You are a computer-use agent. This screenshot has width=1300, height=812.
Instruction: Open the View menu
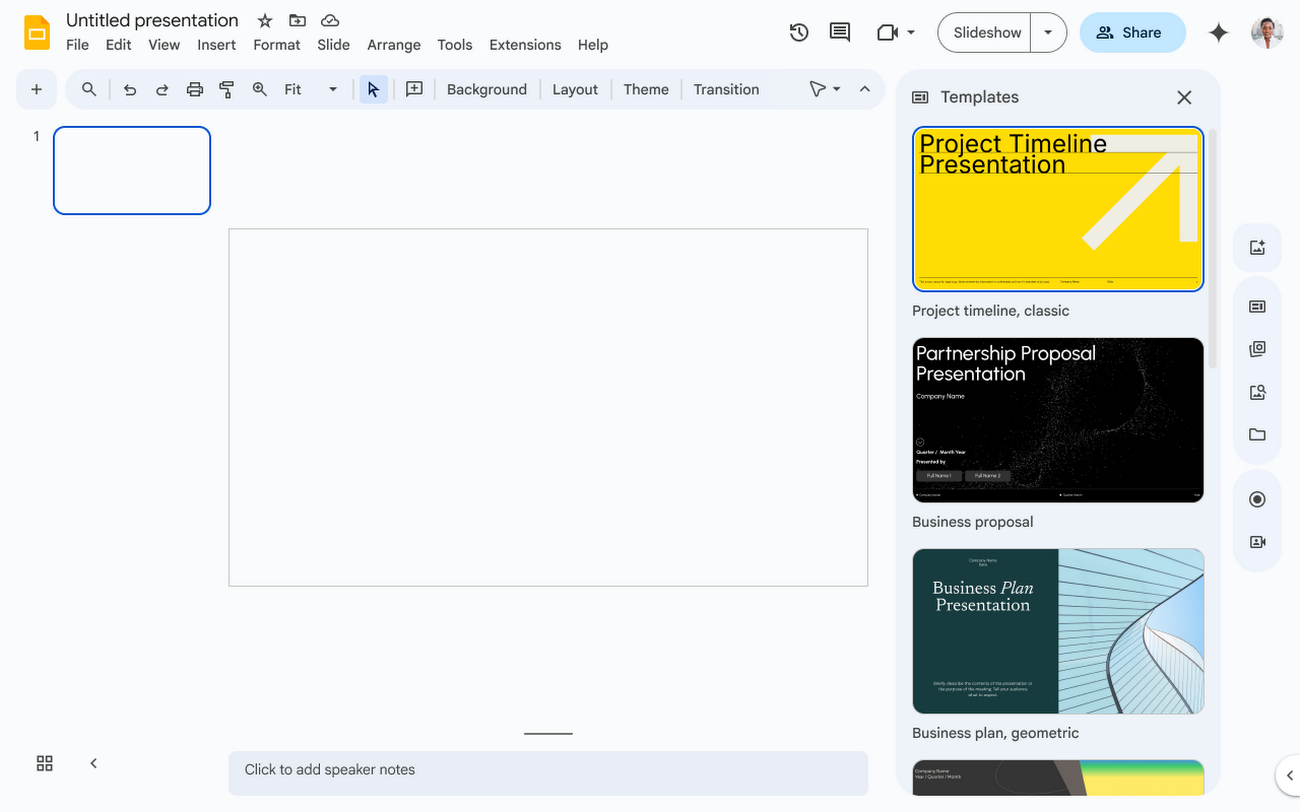[164, 45]
